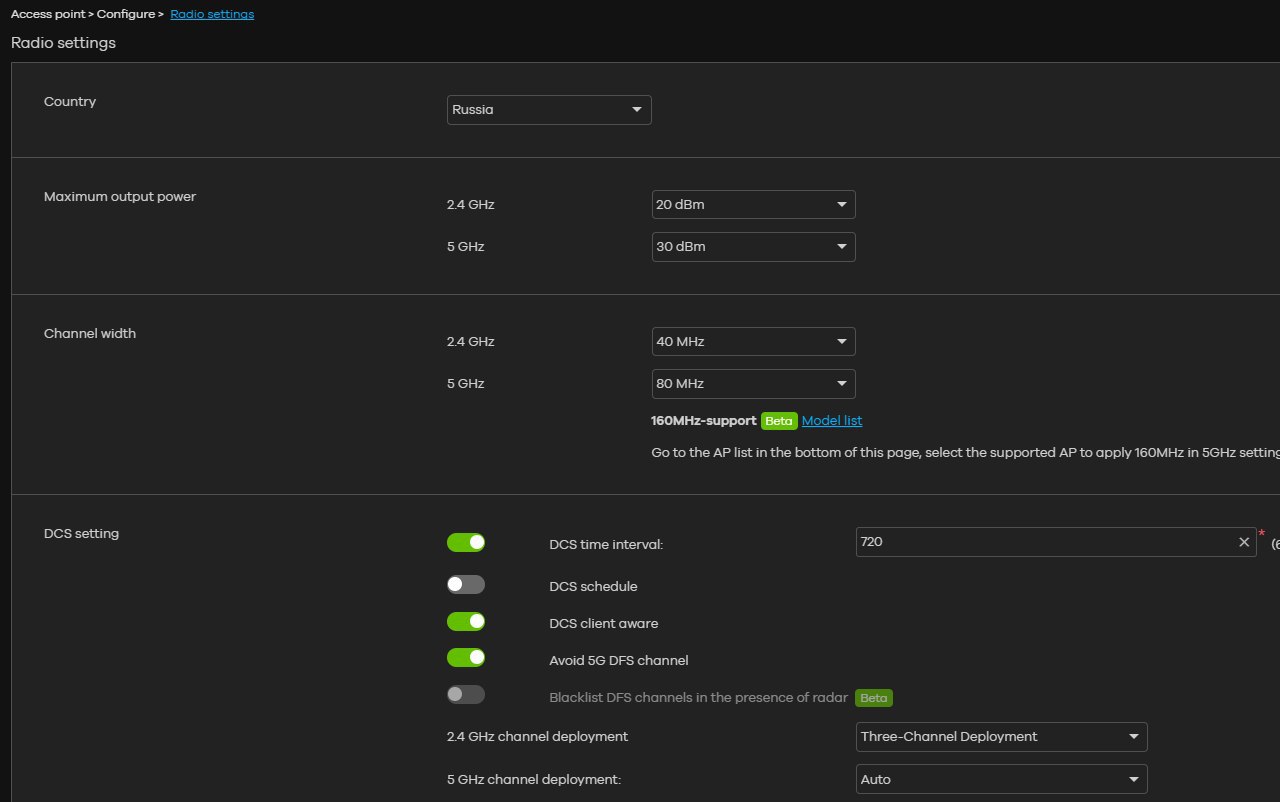Disable the DCS client aware toggle

pos(465,622)
